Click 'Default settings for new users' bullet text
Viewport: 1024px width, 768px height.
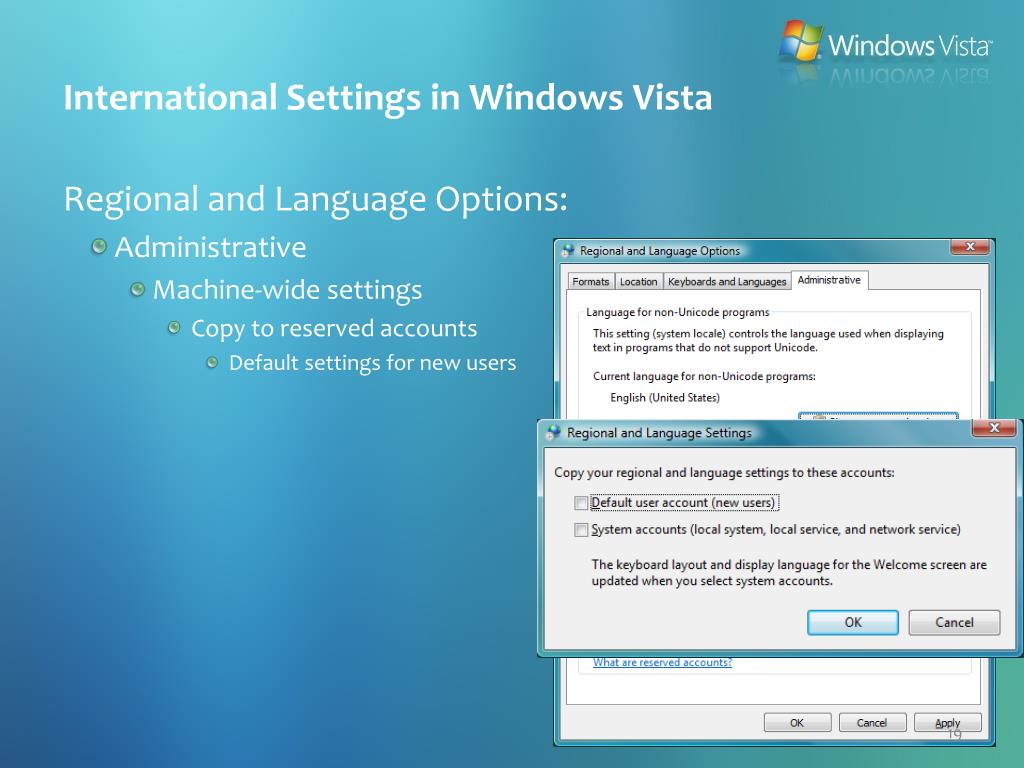[x=372, y=362]
